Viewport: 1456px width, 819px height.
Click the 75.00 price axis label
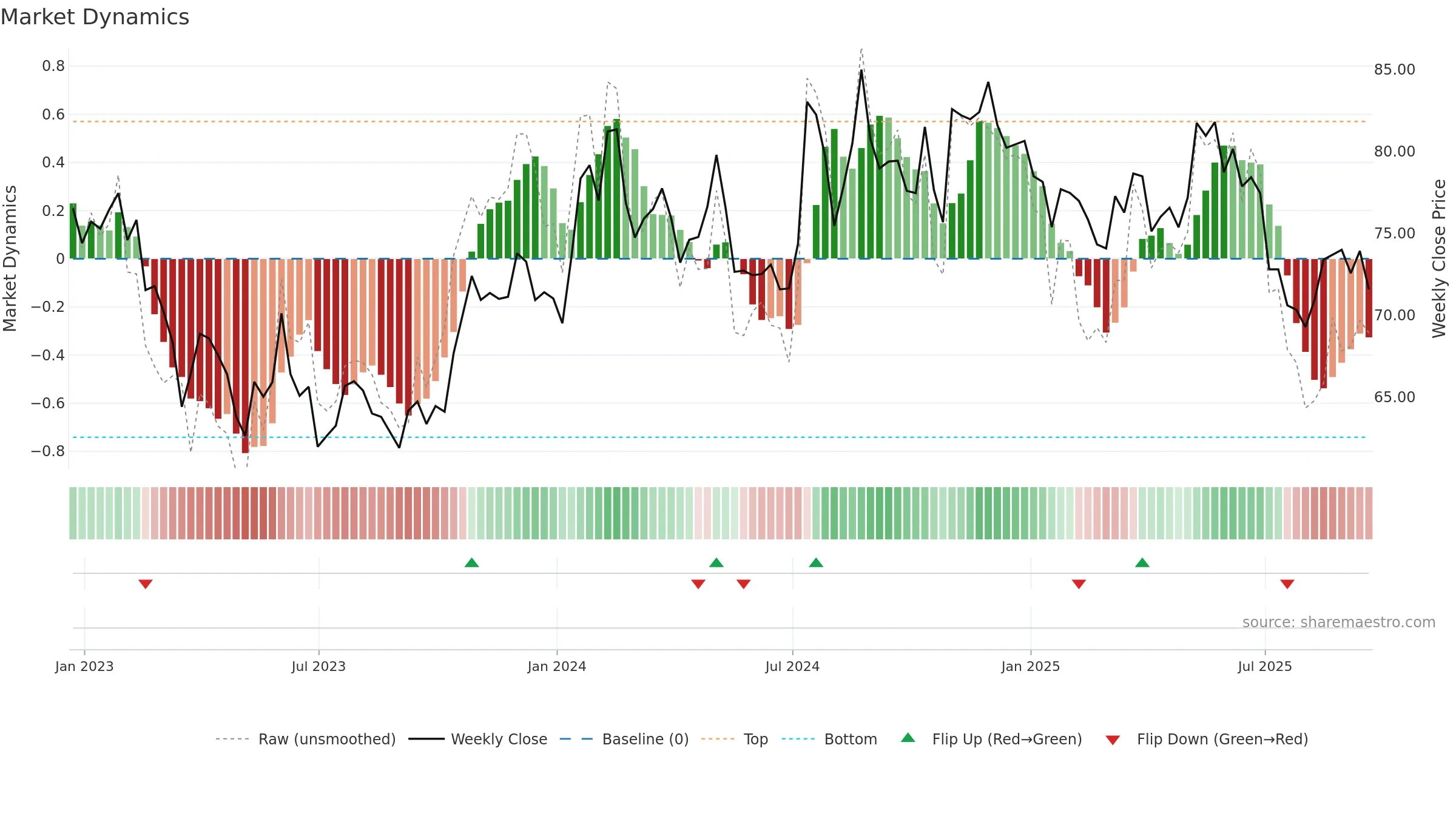(x=1395, y=234)
